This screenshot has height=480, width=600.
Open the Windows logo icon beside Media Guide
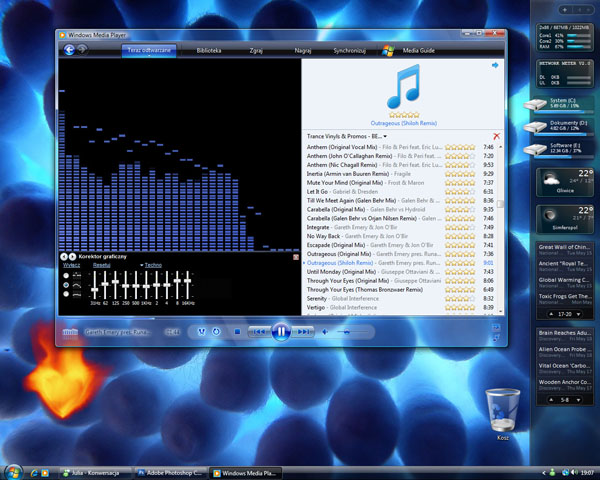pos(388,51)
